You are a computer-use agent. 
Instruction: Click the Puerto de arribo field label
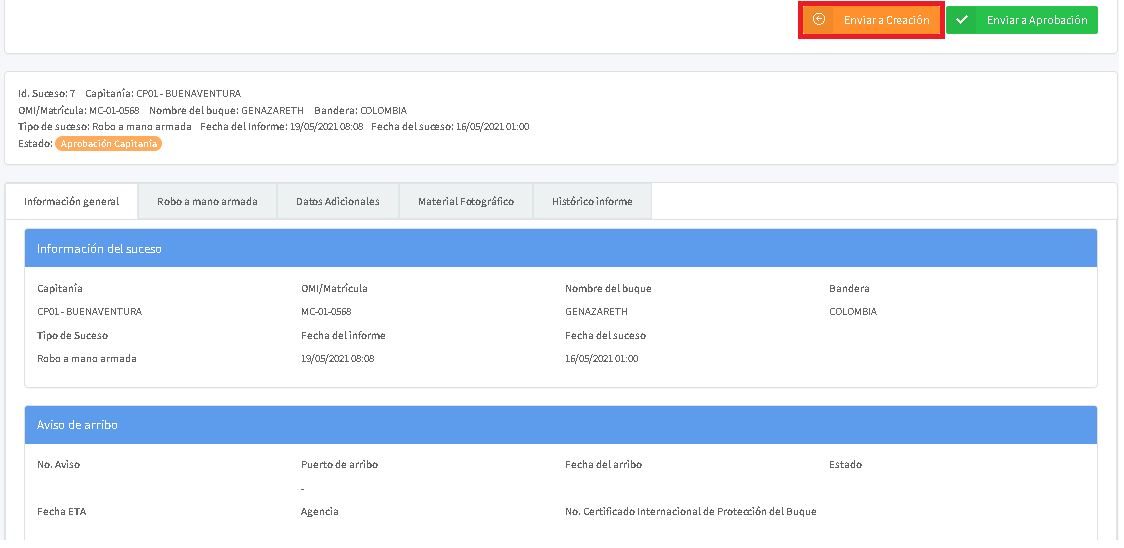(x=339, y=465)
